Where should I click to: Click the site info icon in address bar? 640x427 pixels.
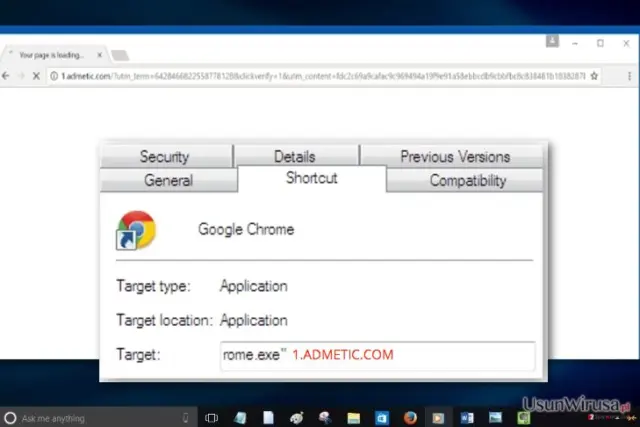pos(54,76)
